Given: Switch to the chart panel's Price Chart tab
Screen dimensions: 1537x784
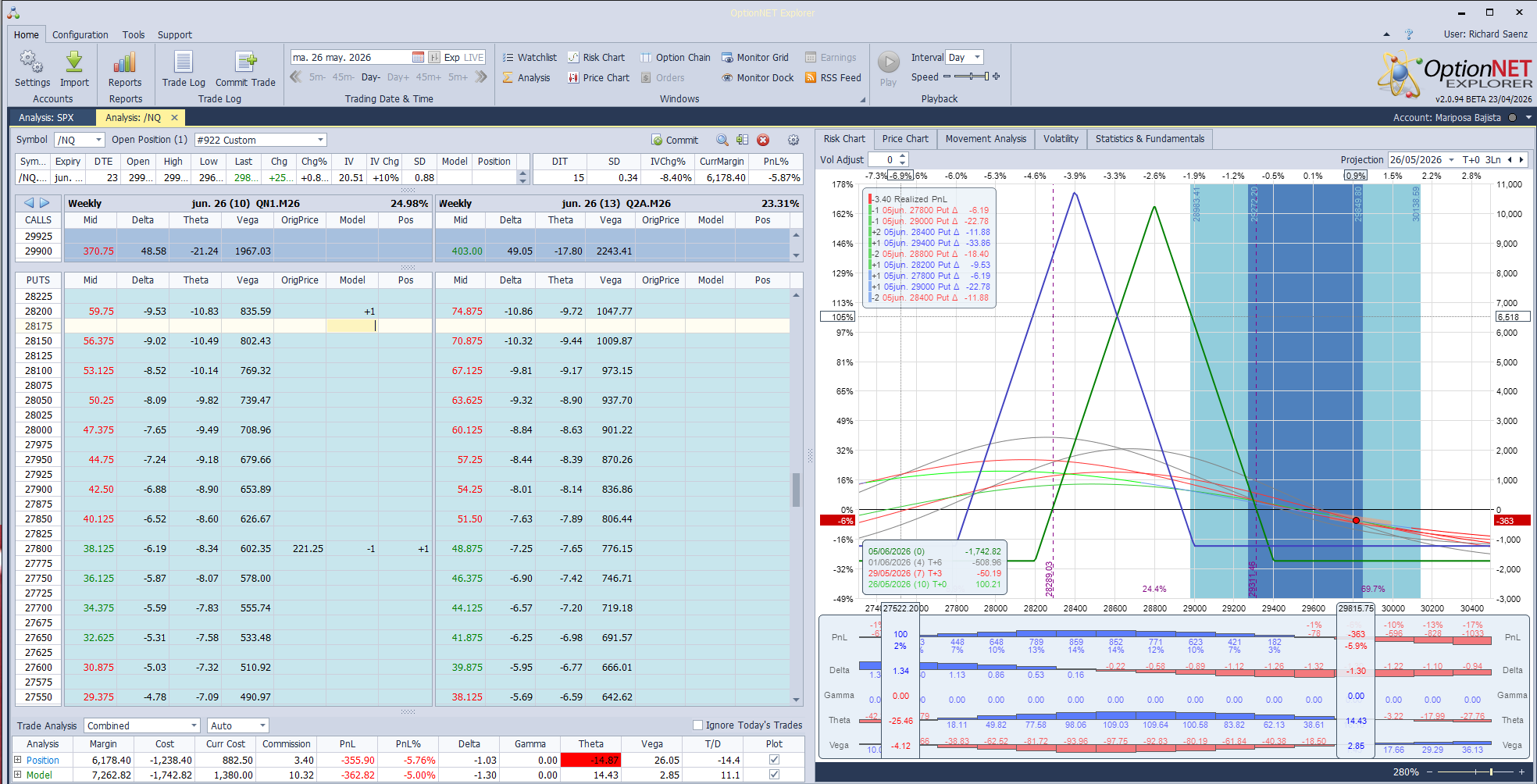Looking at the screenshot, I should pyautogui.click(x=905, y=139).
